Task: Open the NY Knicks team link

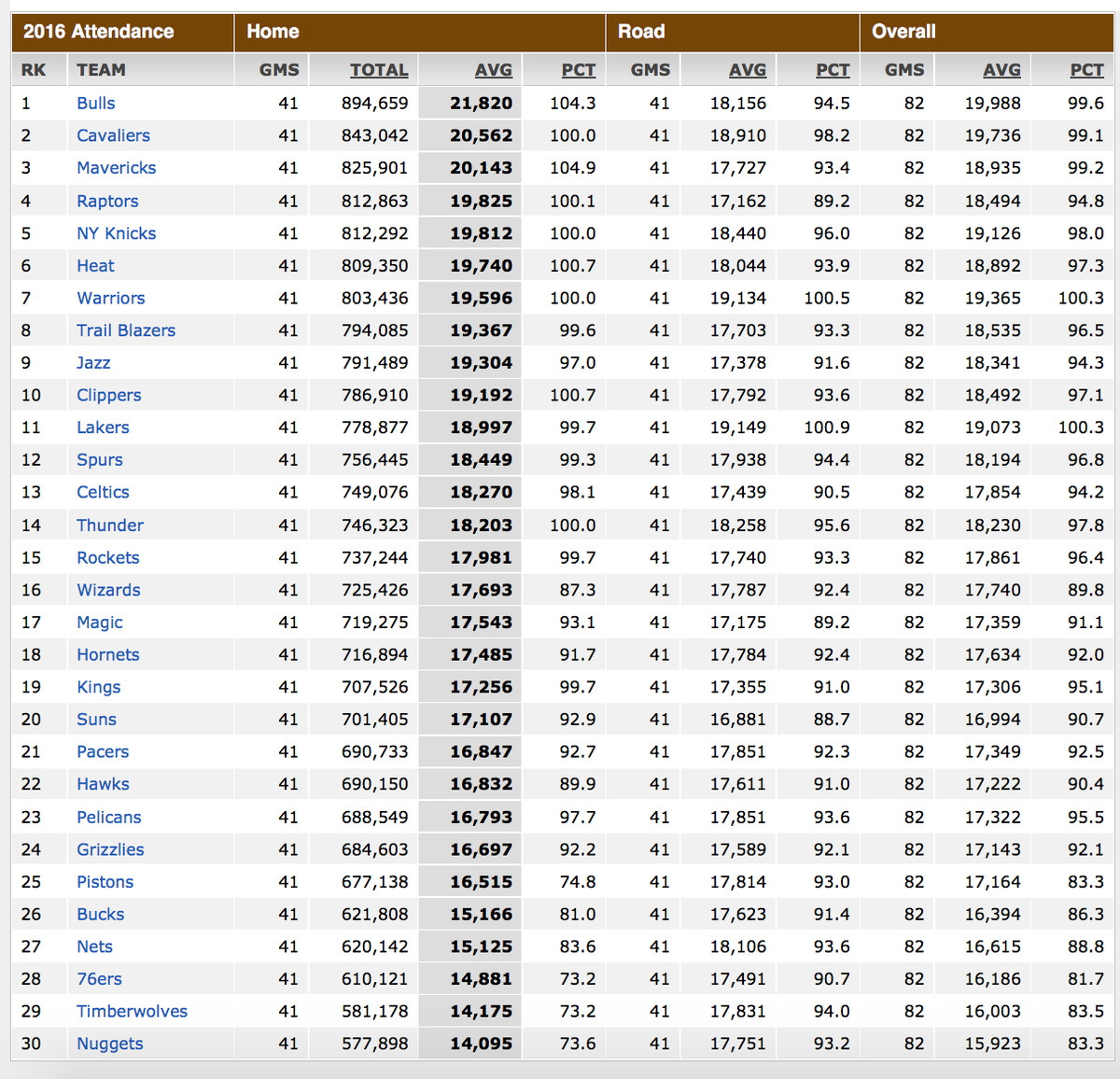Action: [116, 233]
